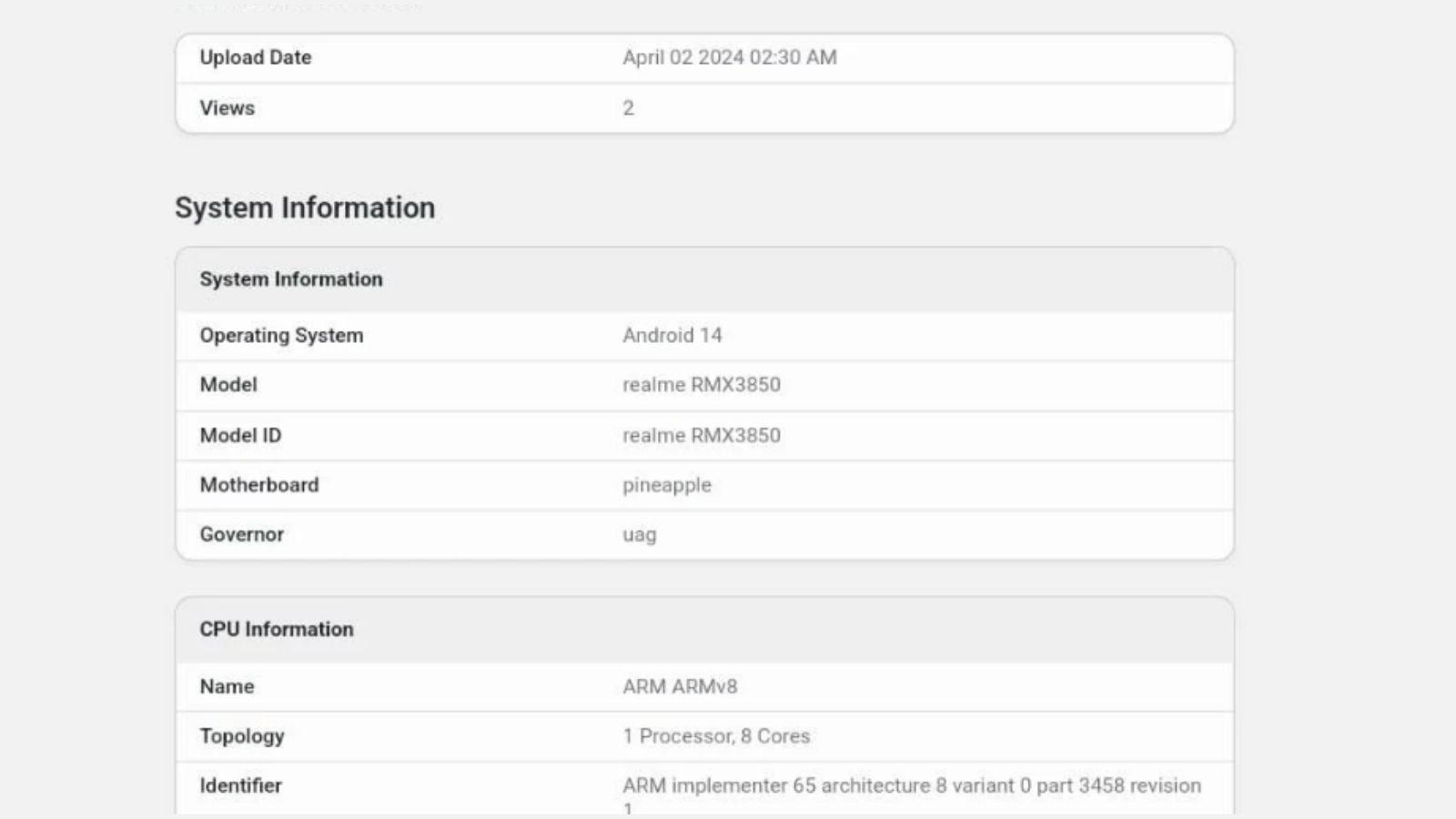
Task: Select the 1 Processor, 8 Cores value
Action: [x=716, y=736]
